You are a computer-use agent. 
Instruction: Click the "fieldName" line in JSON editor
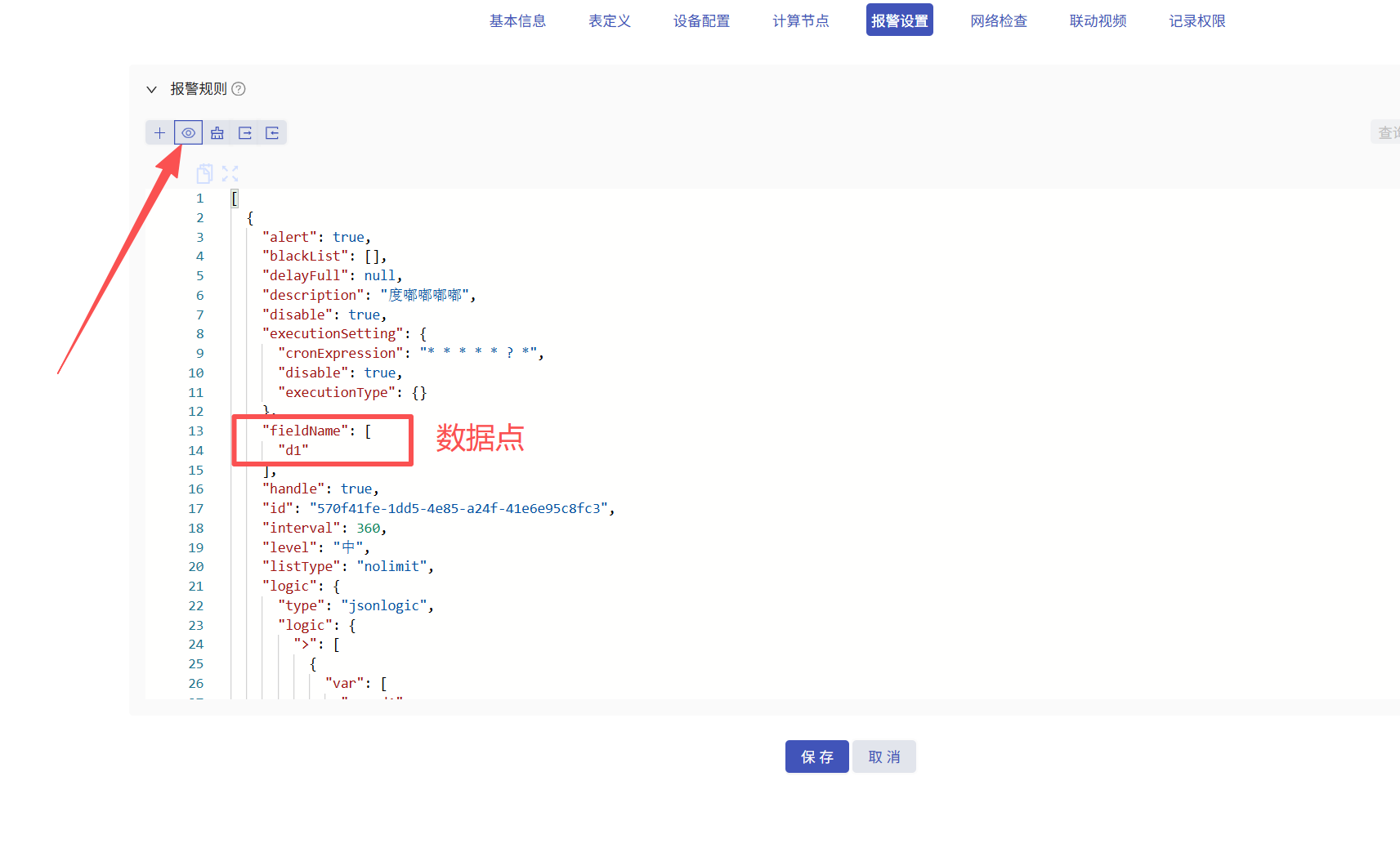[316, 431]
